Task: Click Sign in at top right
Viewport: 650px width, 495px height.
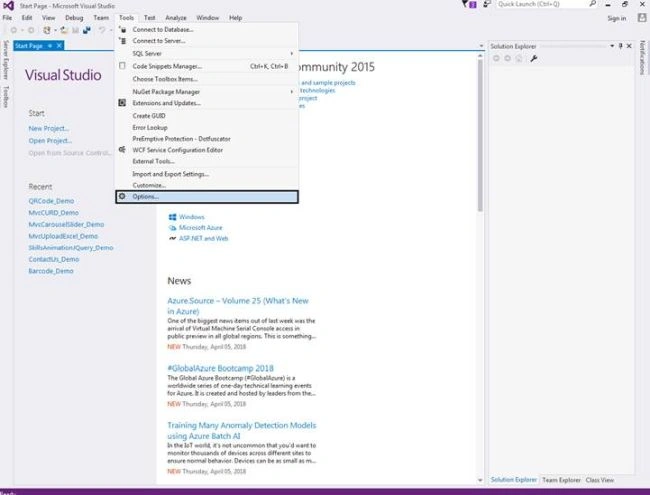Action: [617, 18]
